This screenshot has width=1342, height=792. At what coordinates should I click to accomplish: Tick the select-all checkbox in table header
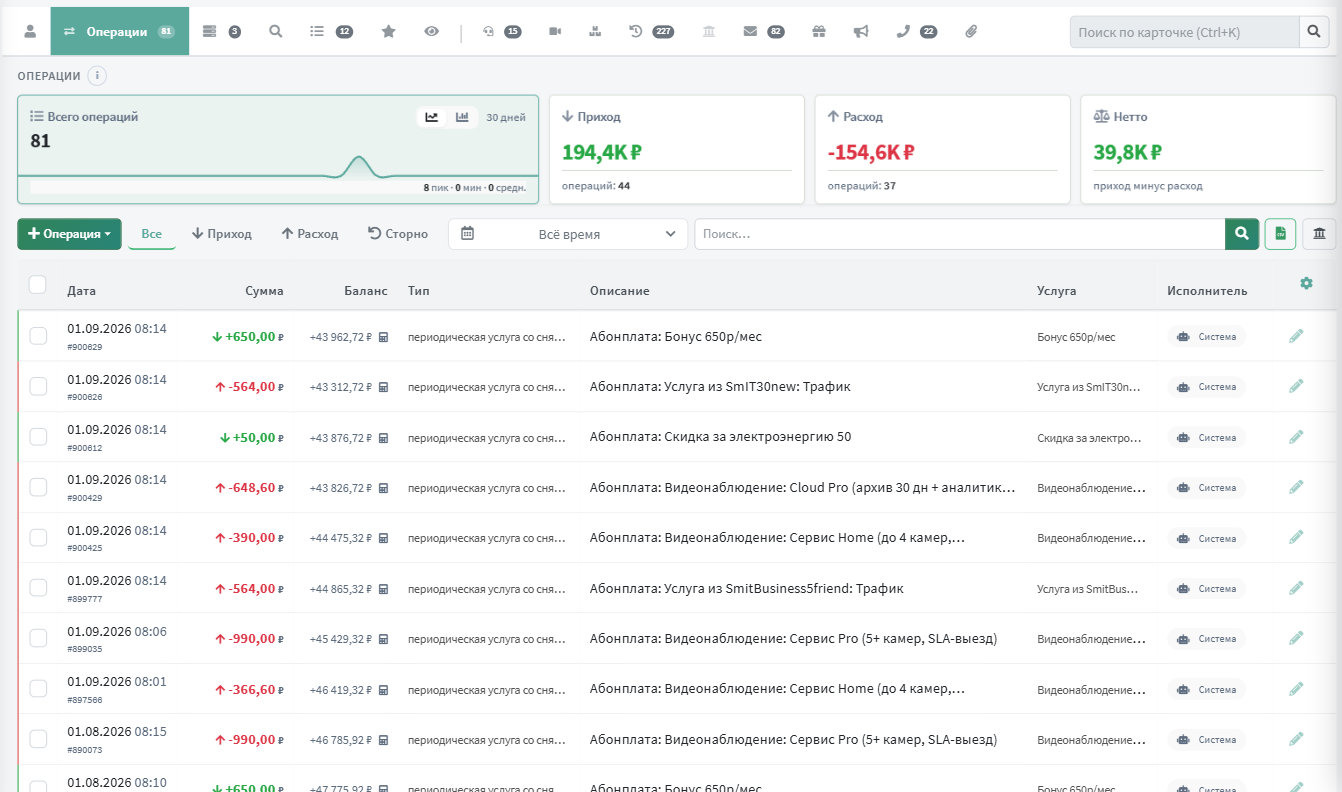tap(38, 285)
